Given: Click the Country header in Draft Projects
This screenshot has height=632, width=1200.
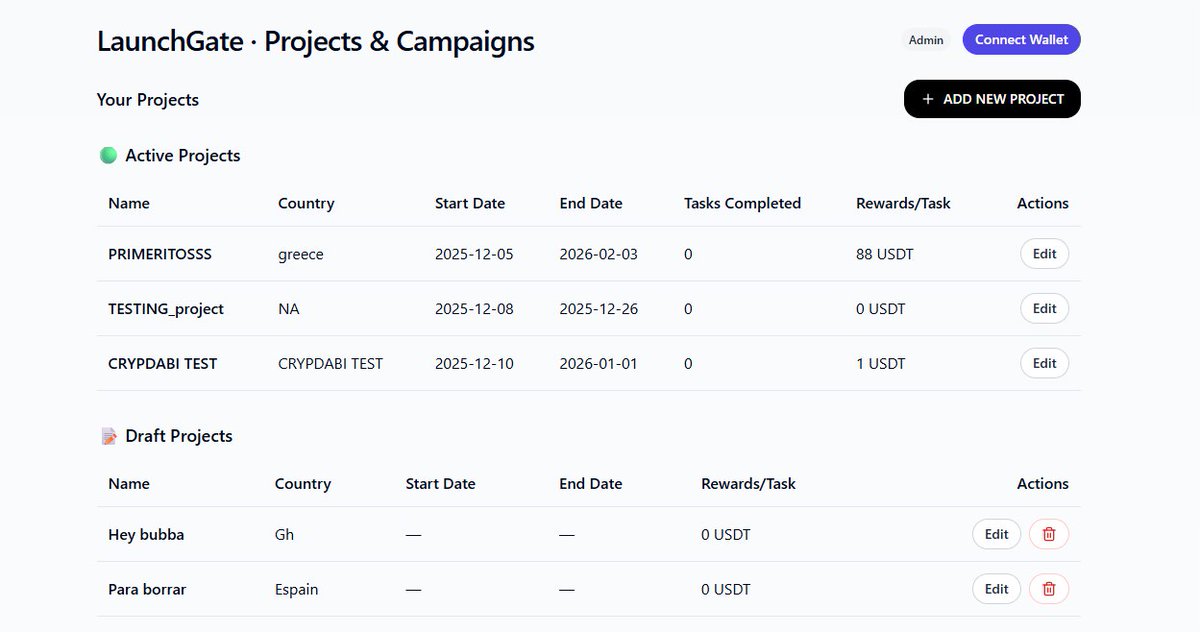Looking at the screenshot, I should pyautogui.click(x=303, y=484).
